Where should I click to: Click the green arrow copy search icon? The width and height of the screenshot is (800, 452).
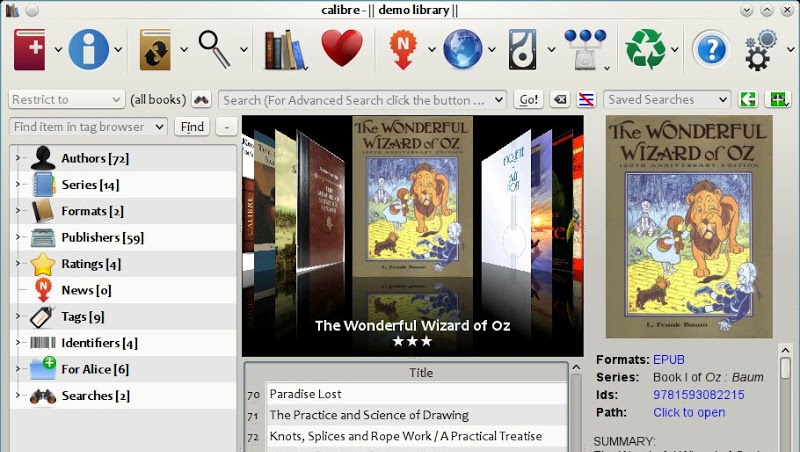(748, 99)
